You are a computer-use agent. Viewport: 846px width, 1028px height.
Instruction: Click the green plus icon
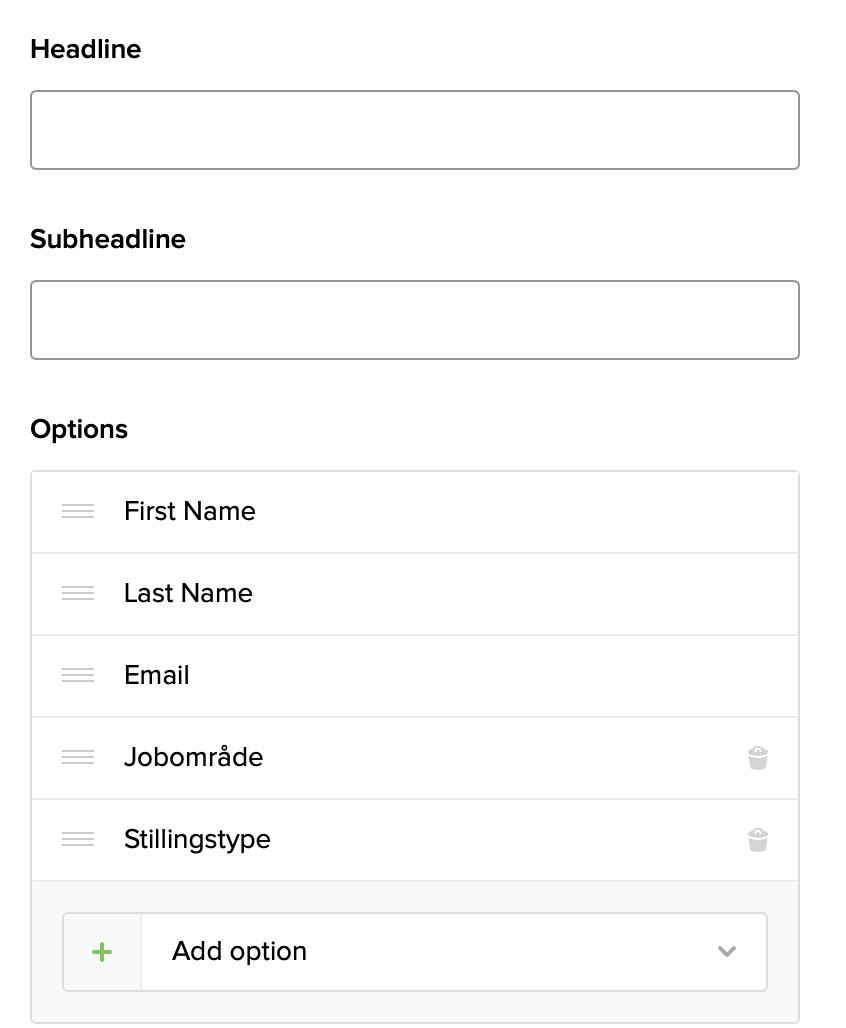coord(102,952)
